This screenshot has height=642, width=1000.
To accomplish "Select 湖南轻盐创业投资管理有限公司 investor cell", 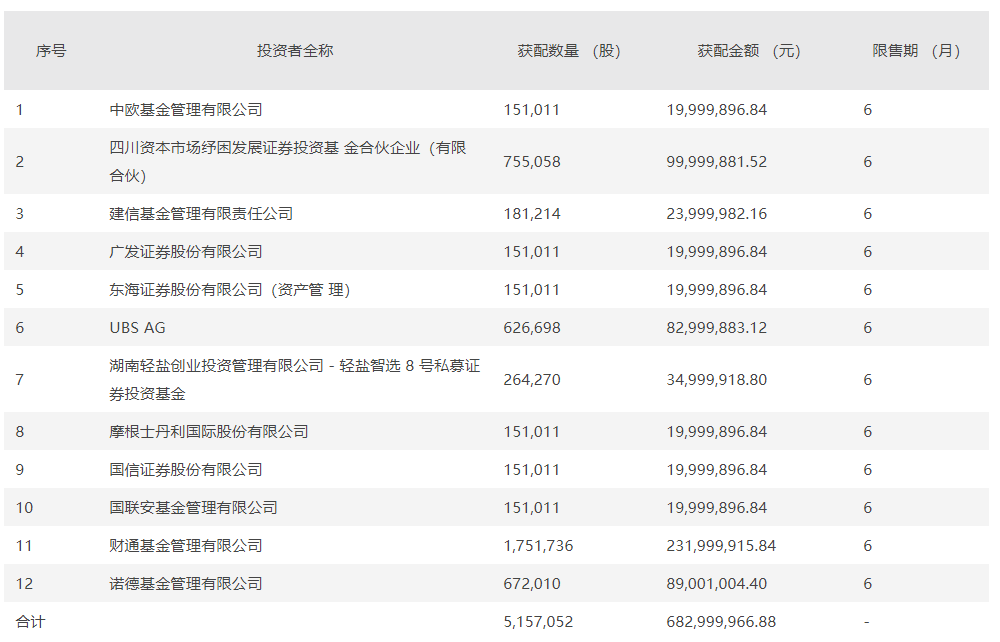I will pyautogui.click(x=295, y=379).
